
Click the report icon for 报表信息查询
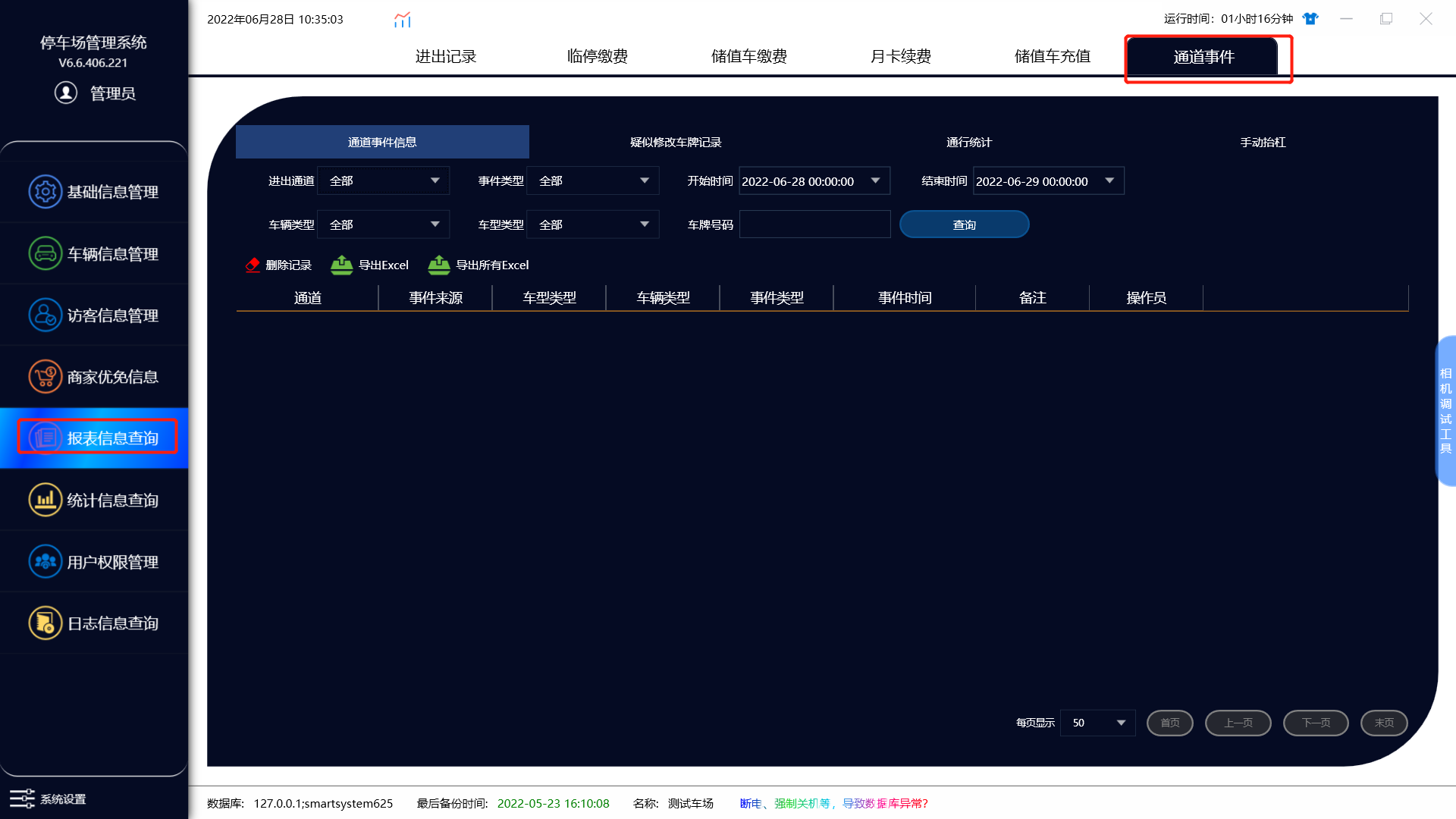[x=45, y=438]
